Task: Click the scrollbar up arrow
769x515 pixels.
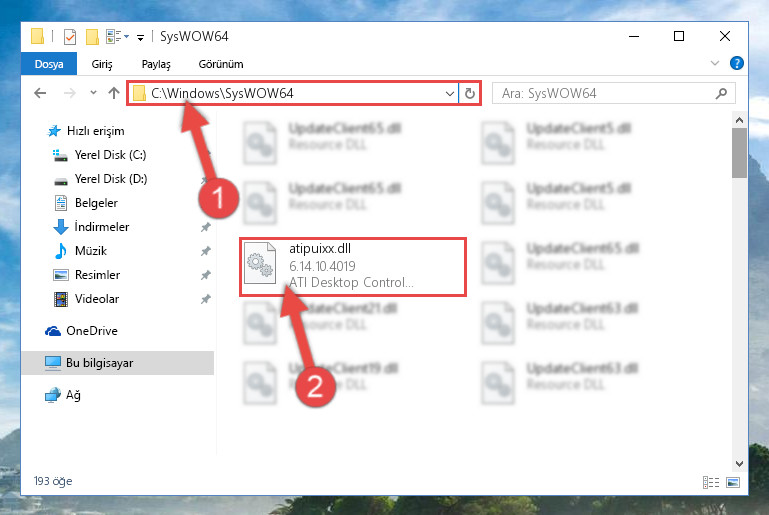Action: click(x=740, y=120)
